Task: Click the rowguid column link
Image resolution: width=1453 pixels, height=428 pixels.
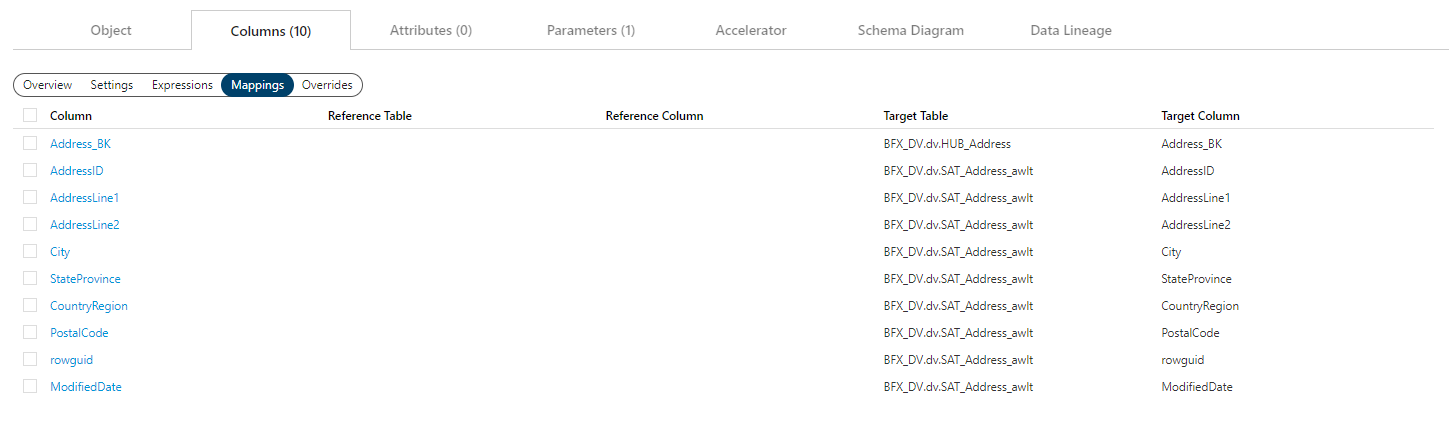Action: click(x=71, y=360)
